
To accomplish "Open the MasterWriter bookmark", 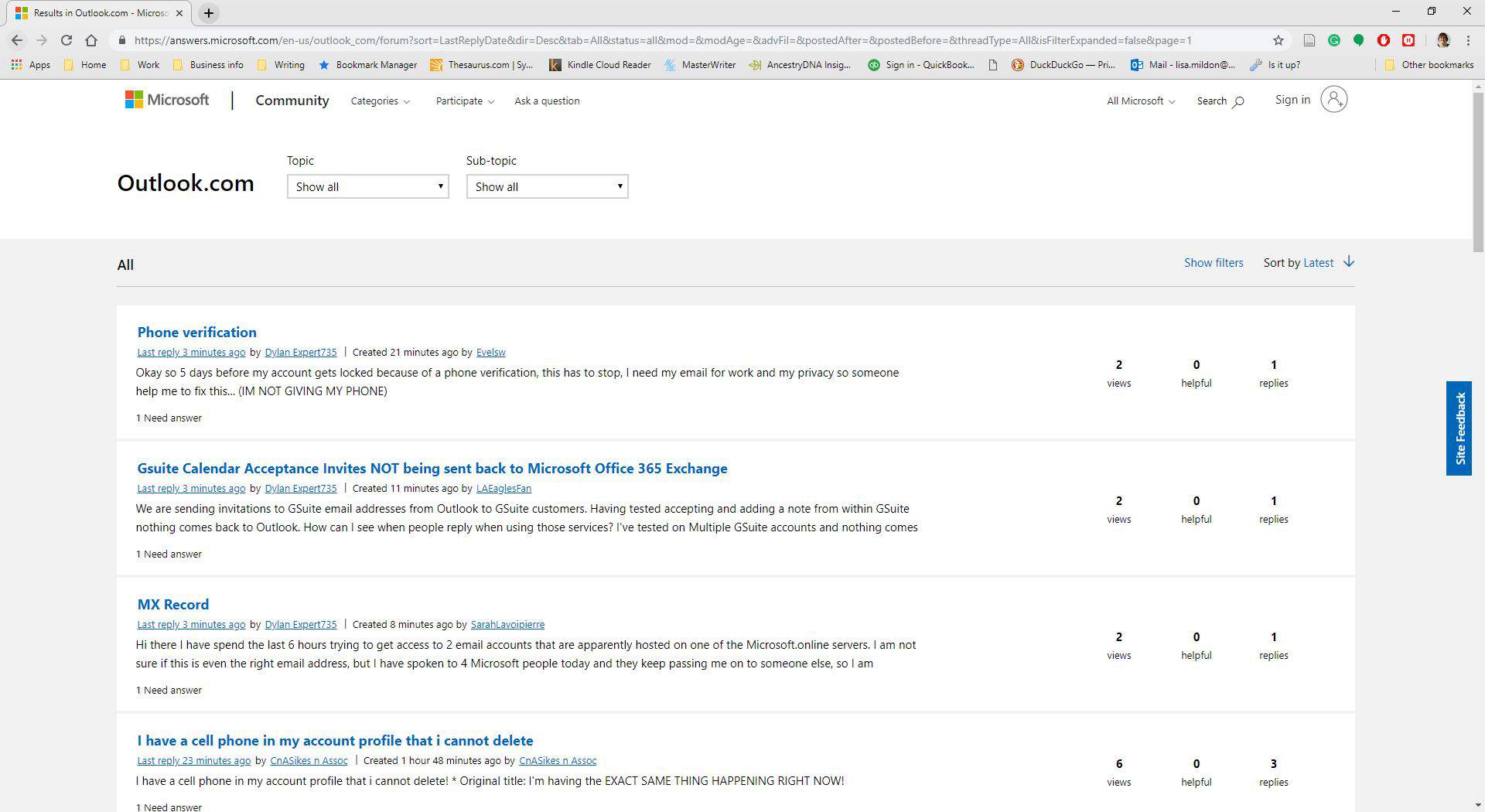I will 700,65.
